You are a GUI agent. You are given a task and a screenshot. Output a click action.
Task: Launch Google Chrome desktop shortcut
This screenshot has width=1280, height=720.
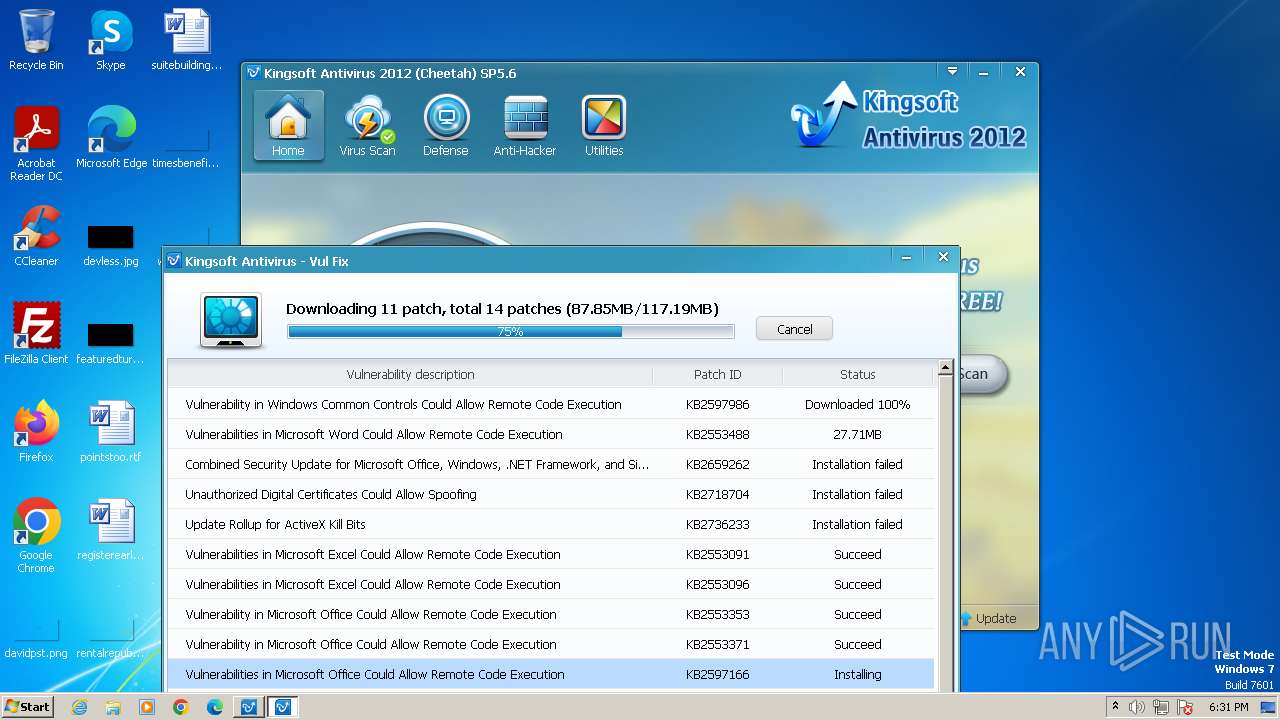36,536
